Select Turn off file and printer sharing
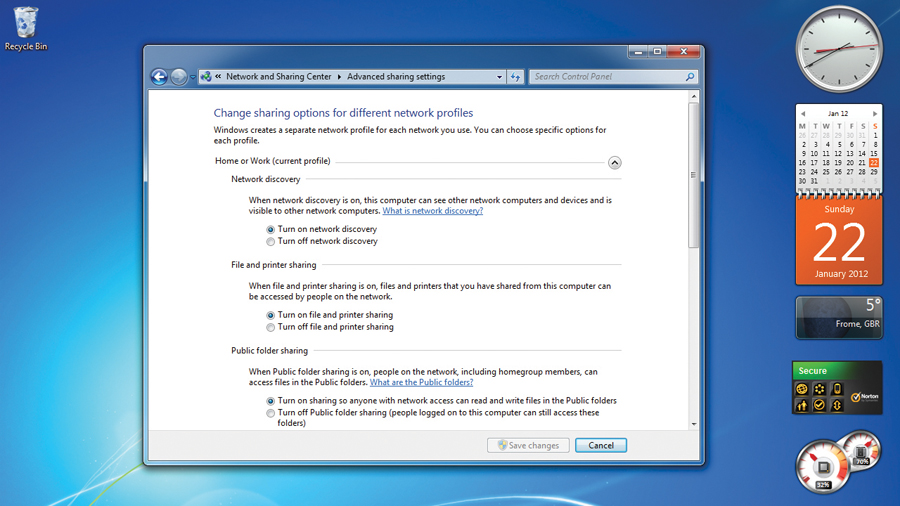 (270, 327)
